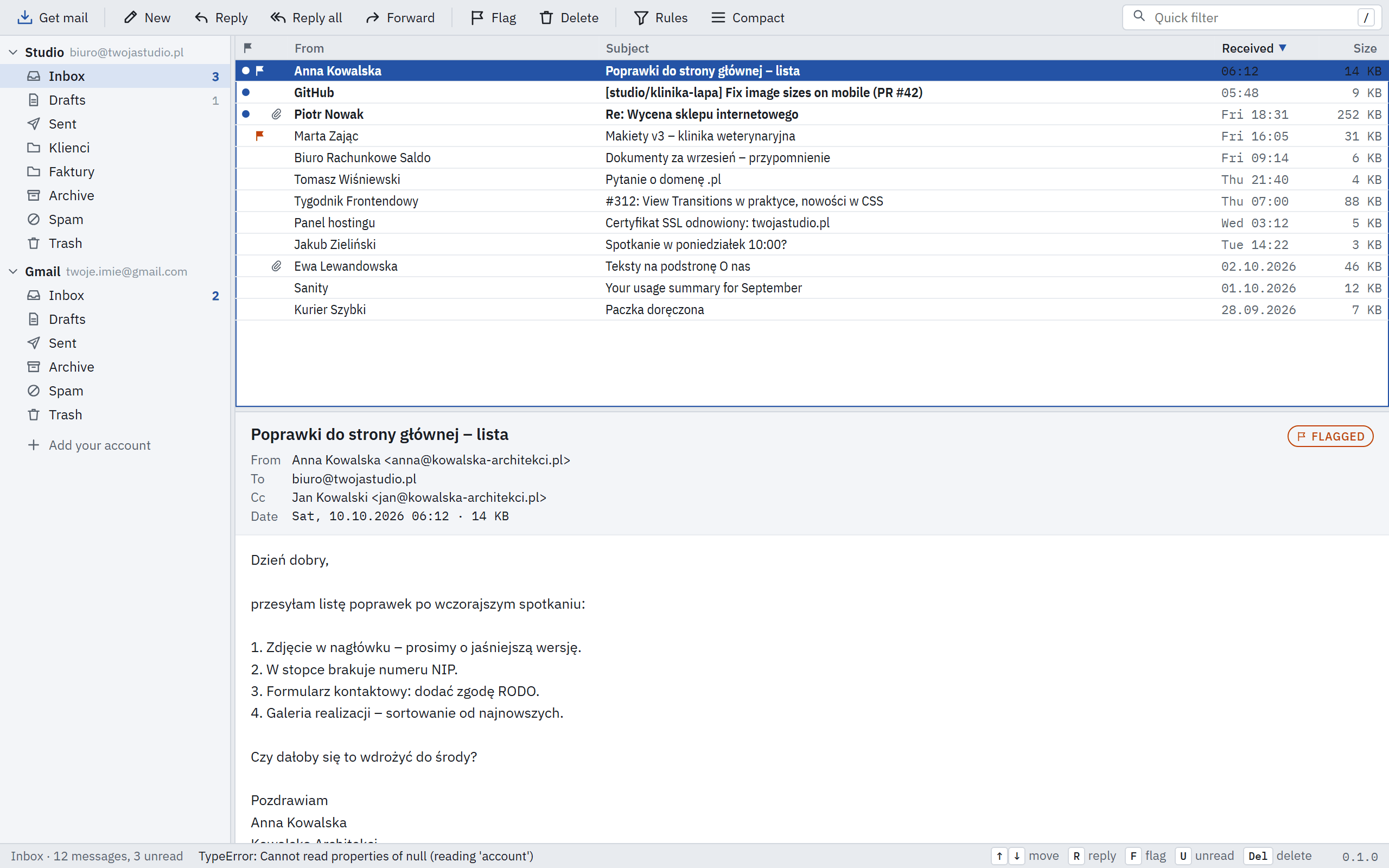Open the Tygodnik Frontendowy newsletter message
The image size is (1389, 868).
point(812,201)
